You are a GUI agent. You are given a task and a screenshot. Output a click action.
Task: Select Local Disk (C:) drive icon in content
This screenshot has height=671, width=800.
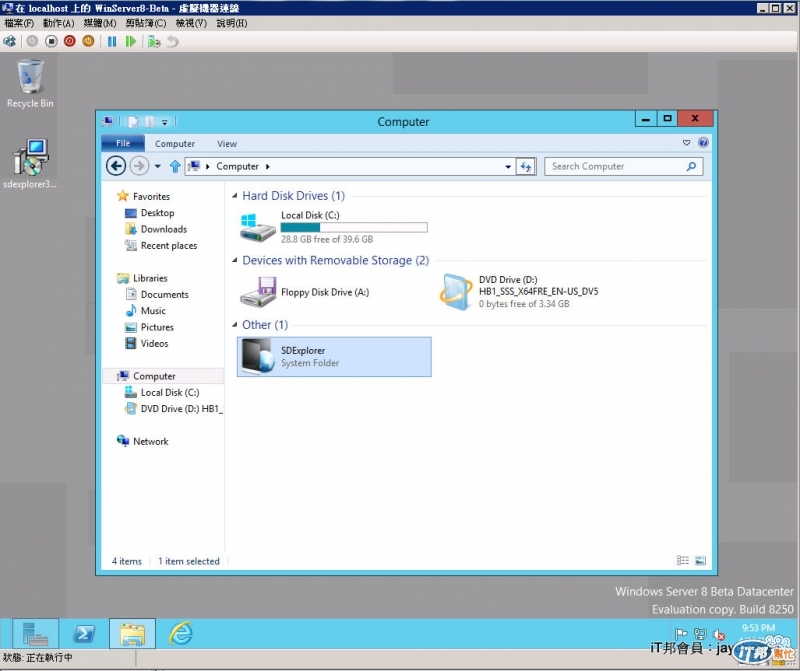click(258, 228)
